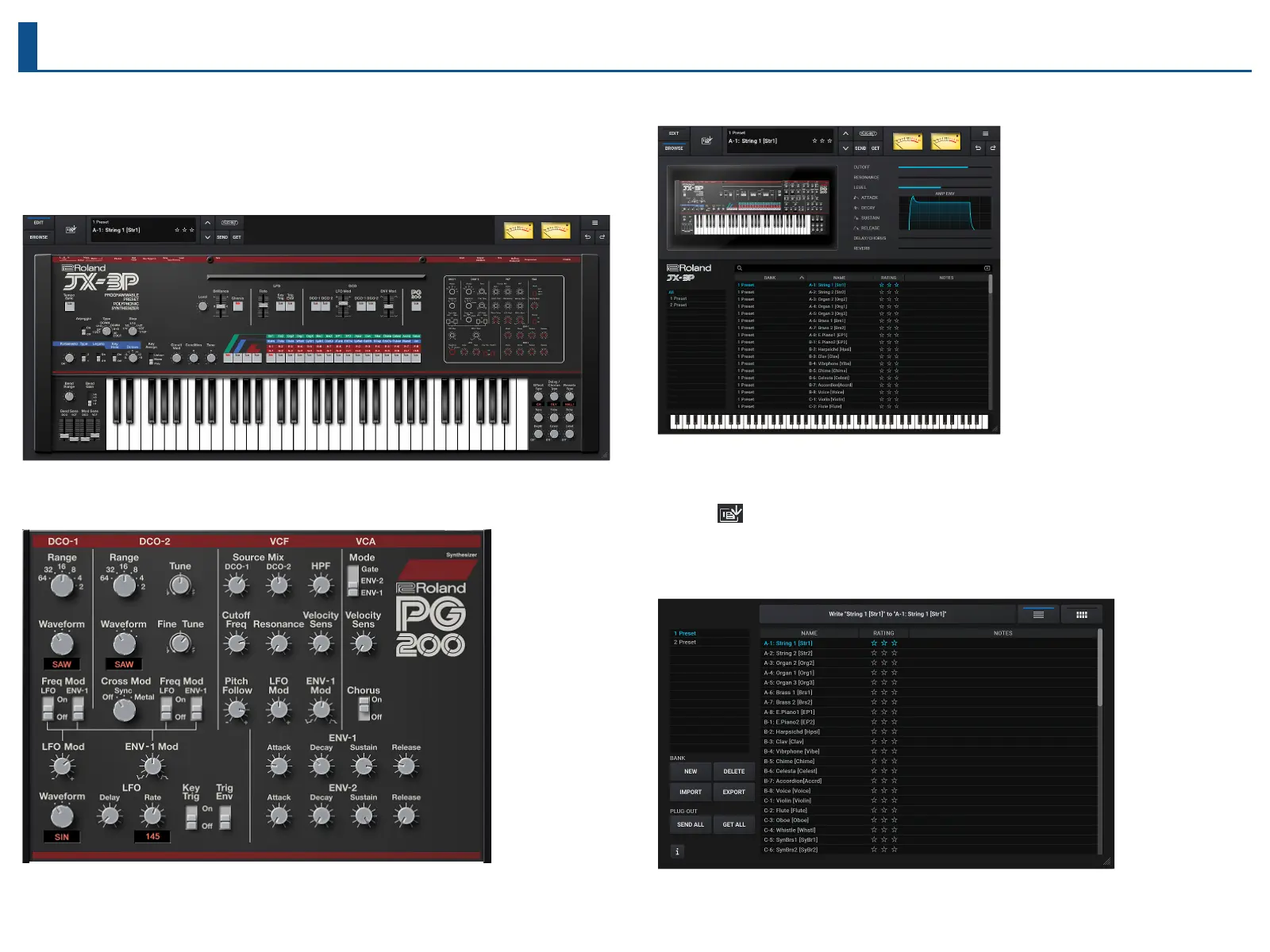
Task: Open the hamburger menu in the large JX-3P edit view
Action: click(x=595, y=223)
